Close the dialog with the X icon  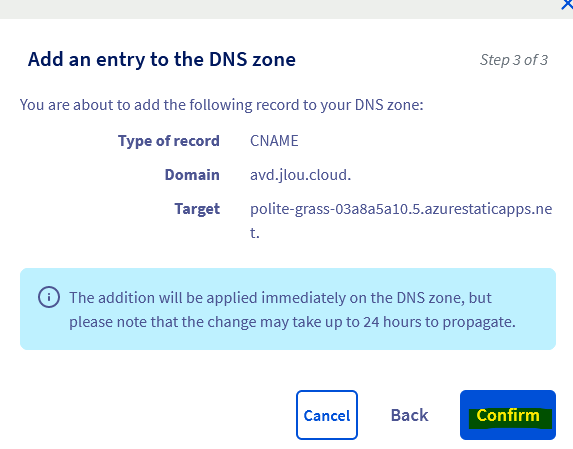pyautogui.click(x=567, y=5)
